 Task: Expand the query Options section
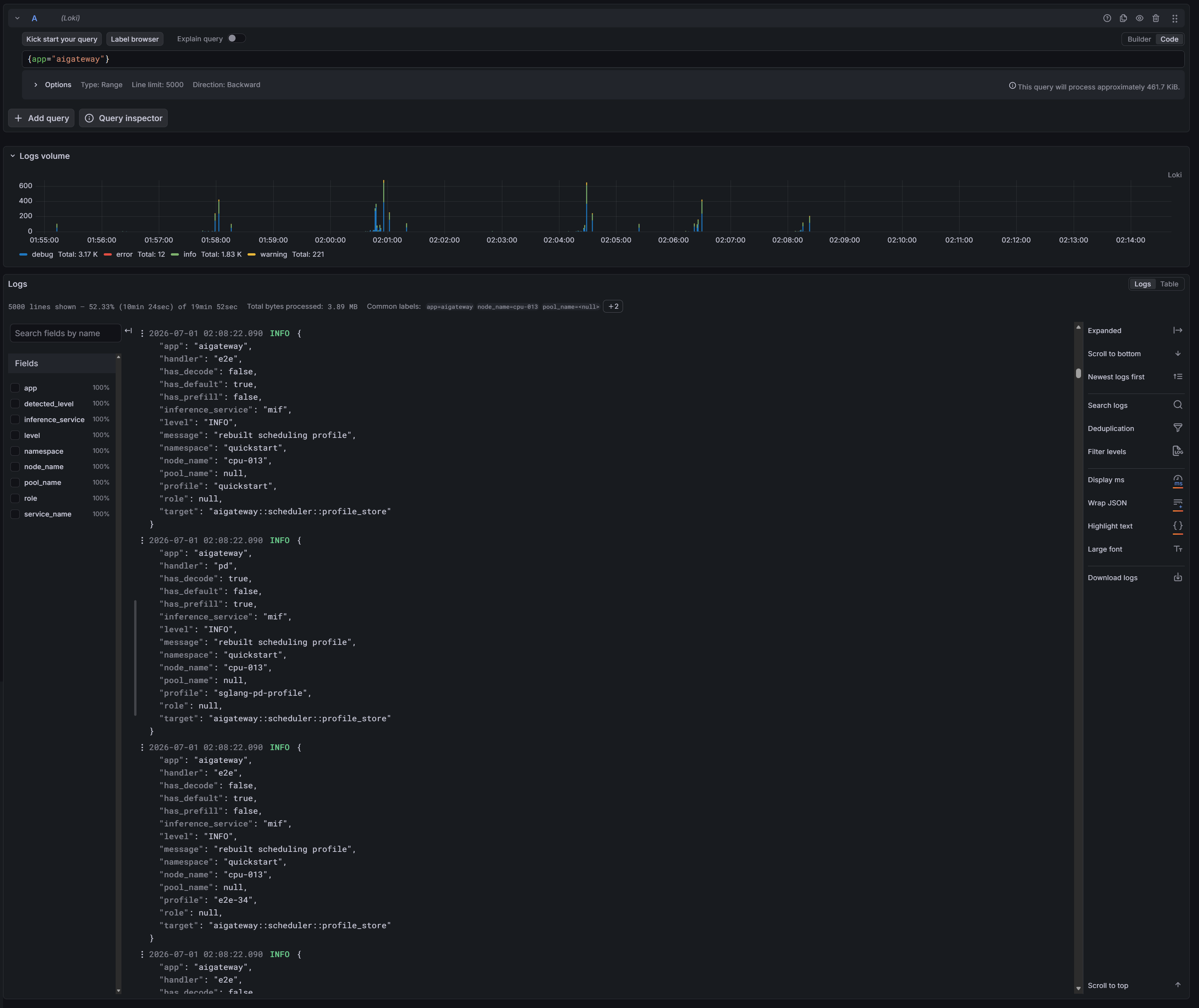(x=35, y=84)
